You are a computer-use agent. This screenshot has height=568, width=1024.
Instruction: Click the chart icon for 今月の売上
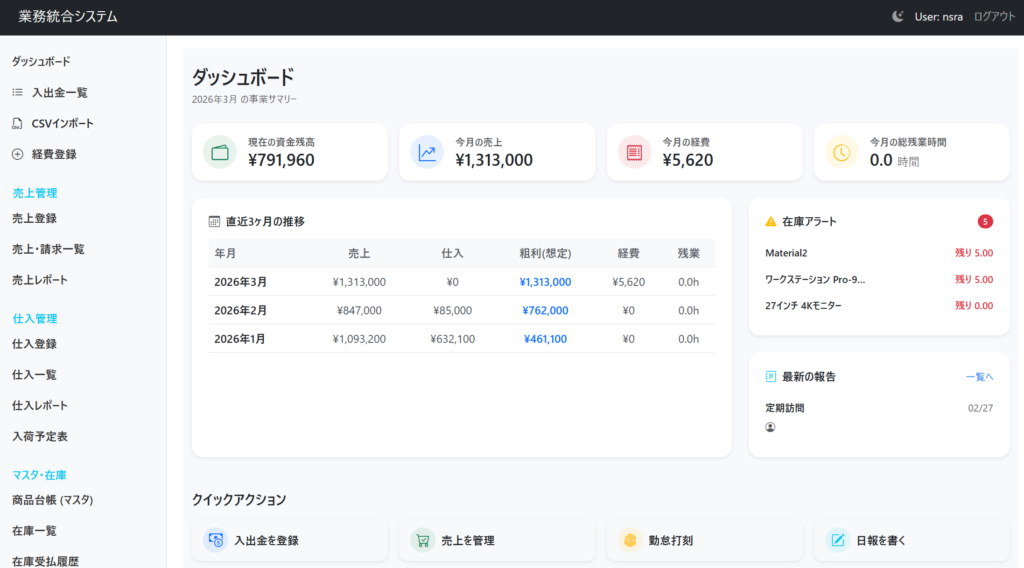tap(427, 152)
